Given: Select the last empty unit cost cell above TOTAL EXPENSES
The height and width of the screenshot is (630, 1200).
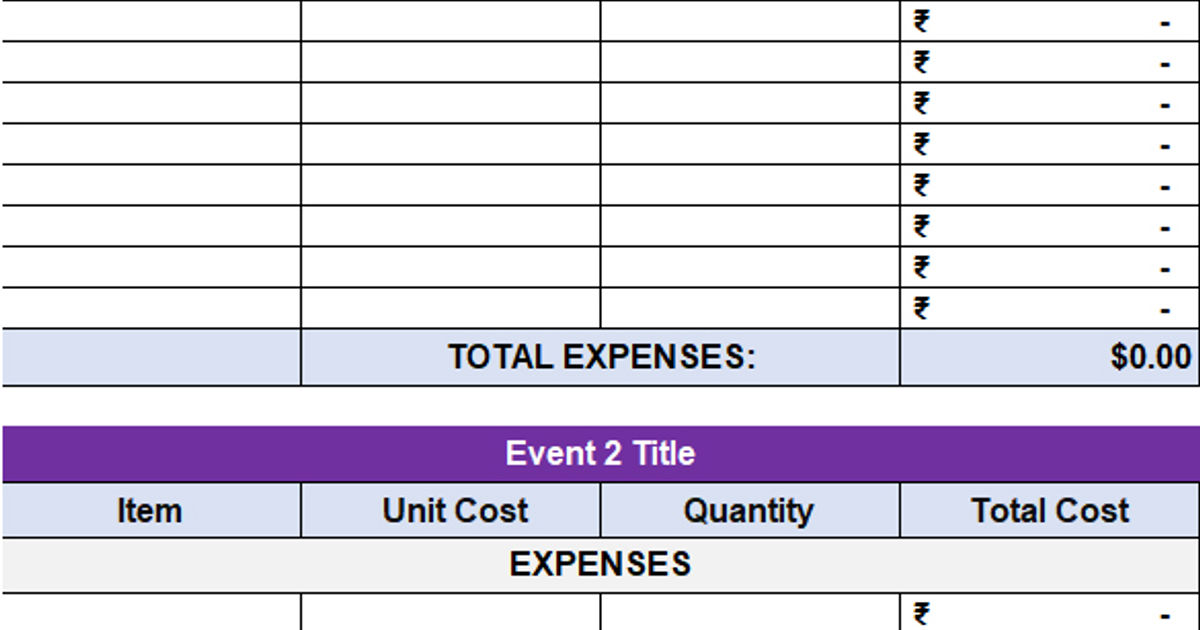Looking at the screenshot, I should click(x=451, y=309).
